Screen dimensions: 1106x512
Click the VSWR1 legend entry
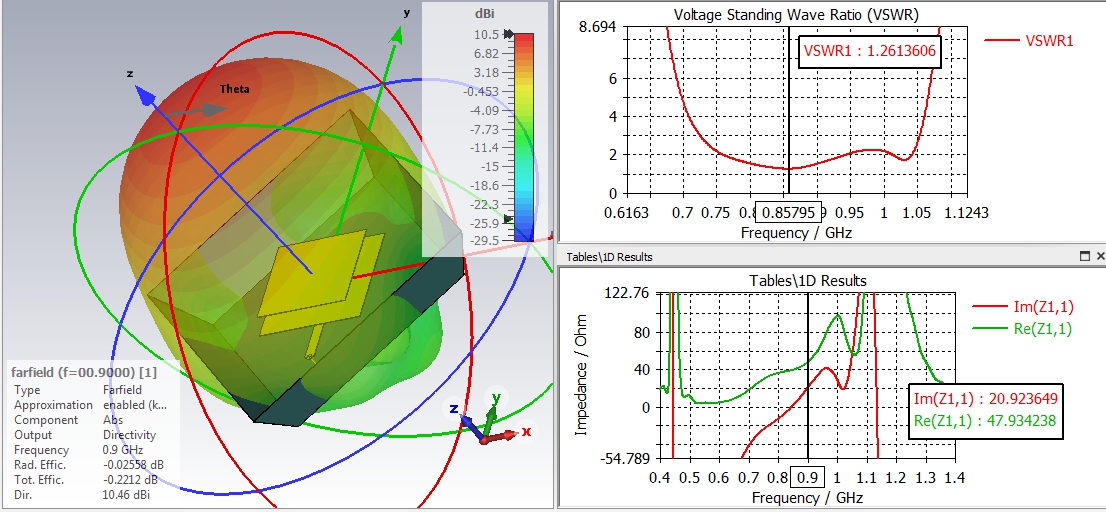[1029, 40]
